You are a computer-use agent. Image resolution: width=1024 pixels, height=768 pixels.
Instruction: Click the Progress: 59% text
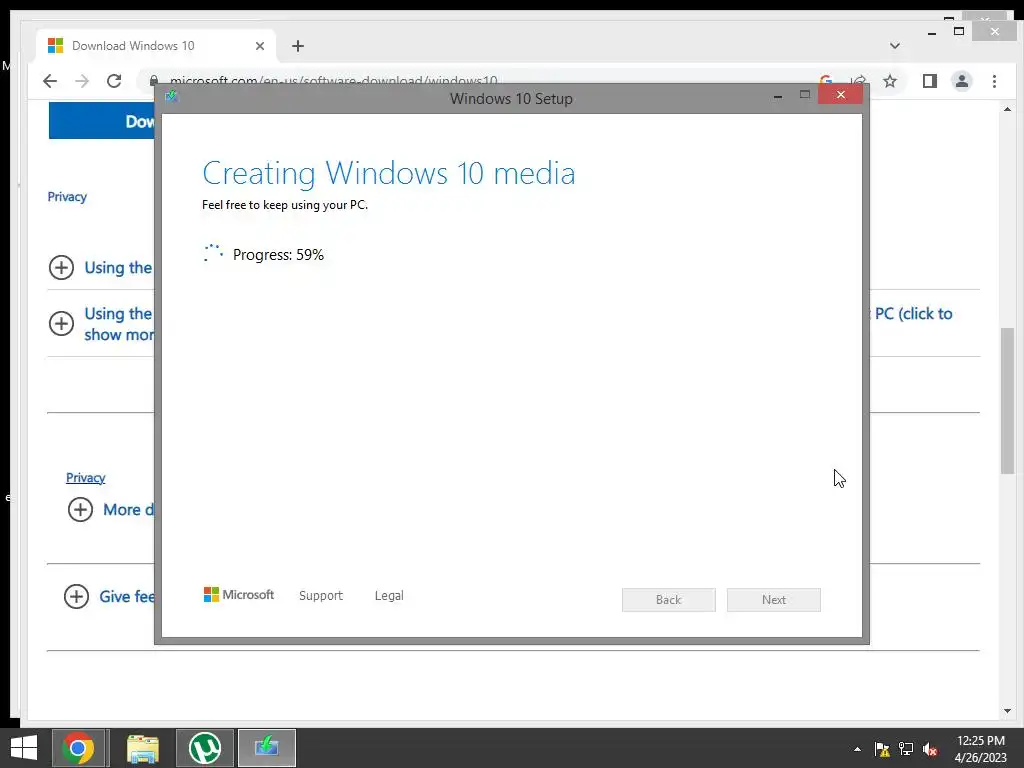[278, 255]
